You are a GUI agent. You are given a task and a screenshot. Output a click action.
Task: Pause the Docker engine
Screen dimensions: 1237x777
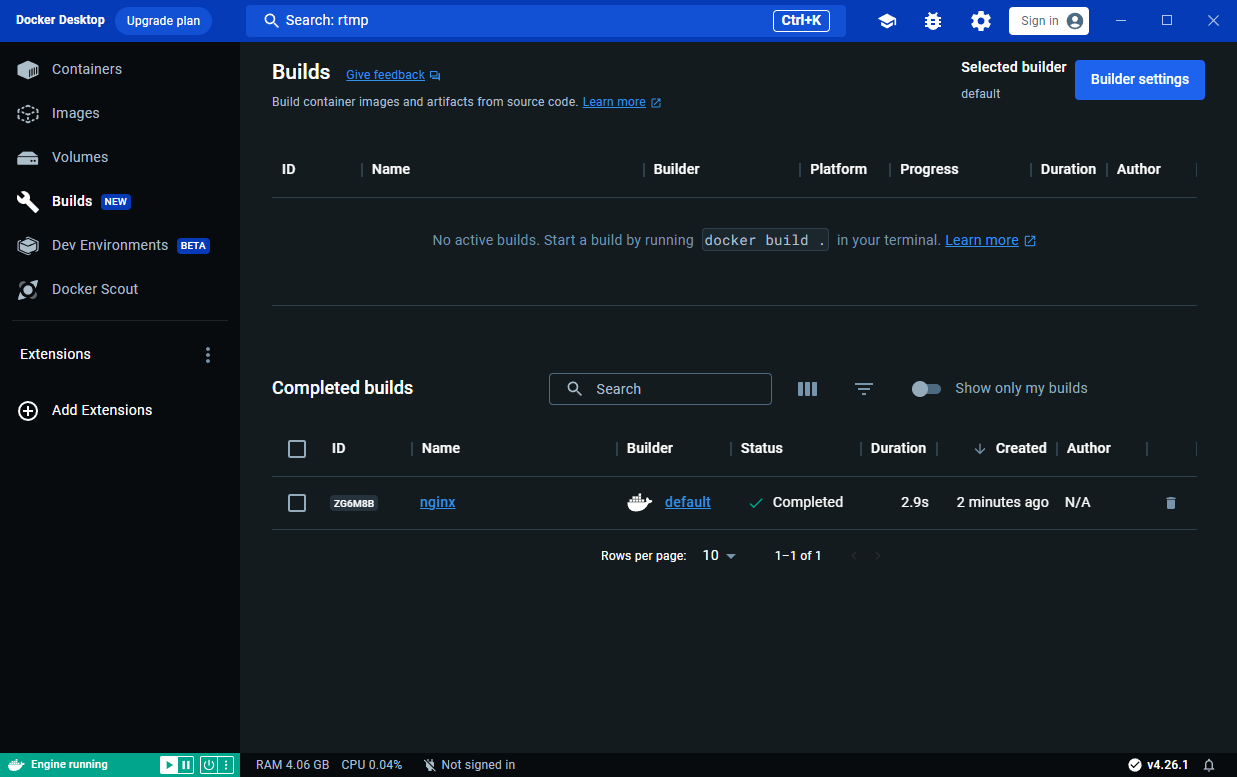pyautogui.click(x=186, y=765)
